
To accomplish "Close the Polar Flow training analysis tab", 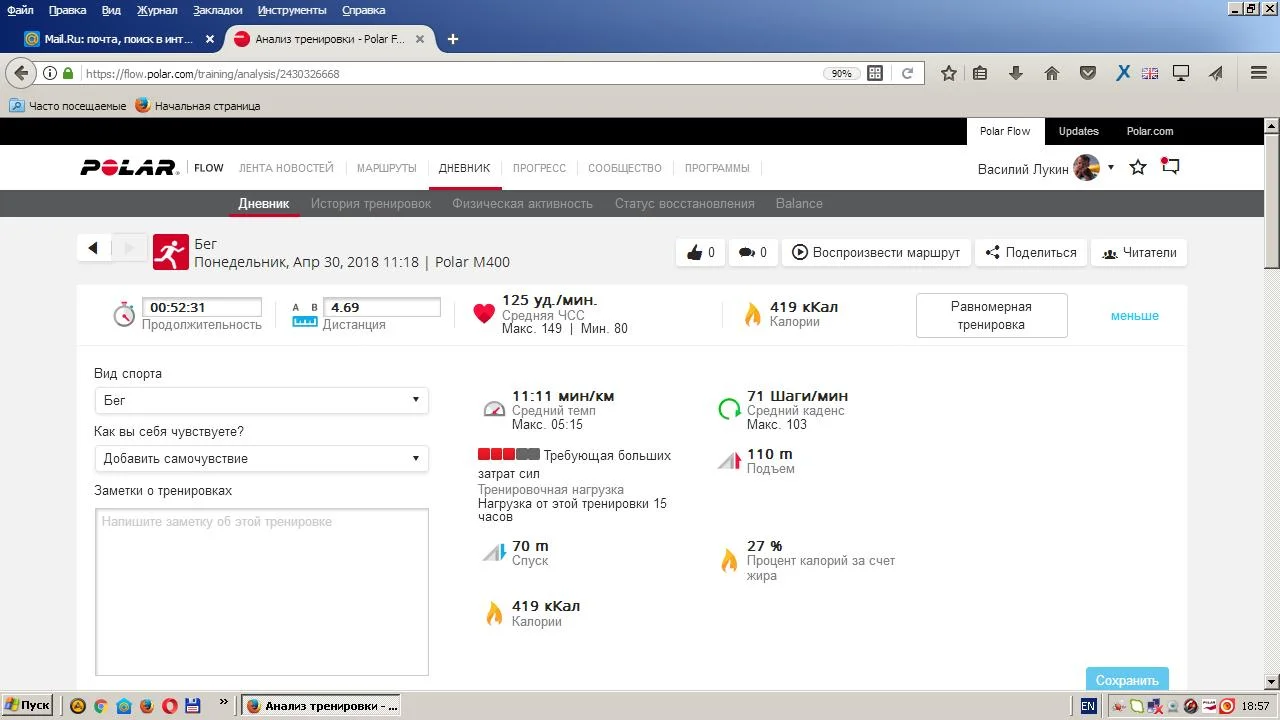I will tap(420, 39).
